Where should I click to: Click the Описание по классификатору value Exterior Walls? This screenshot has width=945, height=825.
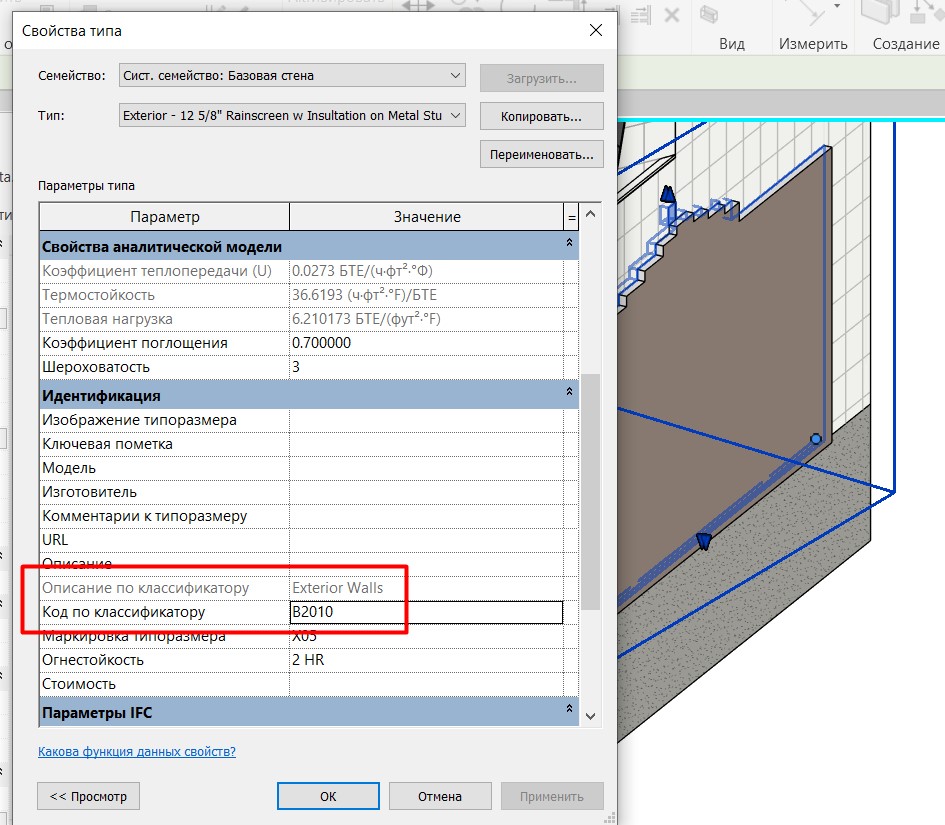(x=426, y=588)
